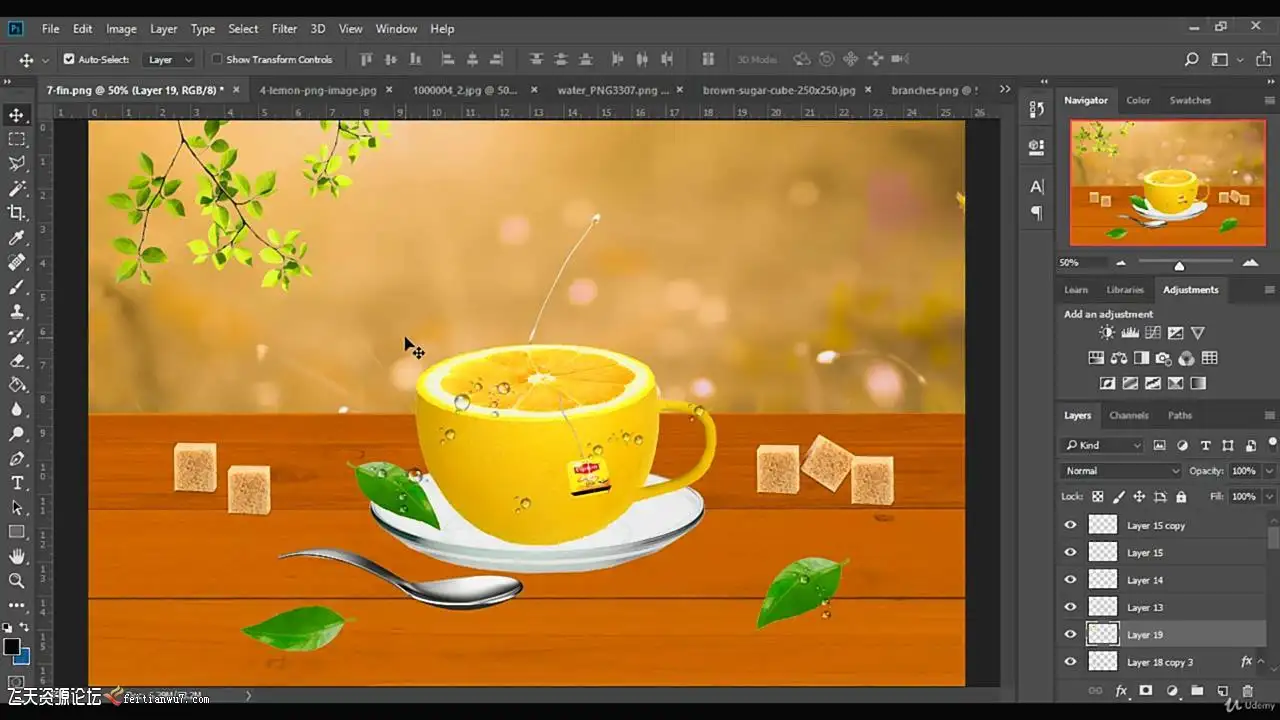Select the Zoom tool magnifier

point(17,581)
